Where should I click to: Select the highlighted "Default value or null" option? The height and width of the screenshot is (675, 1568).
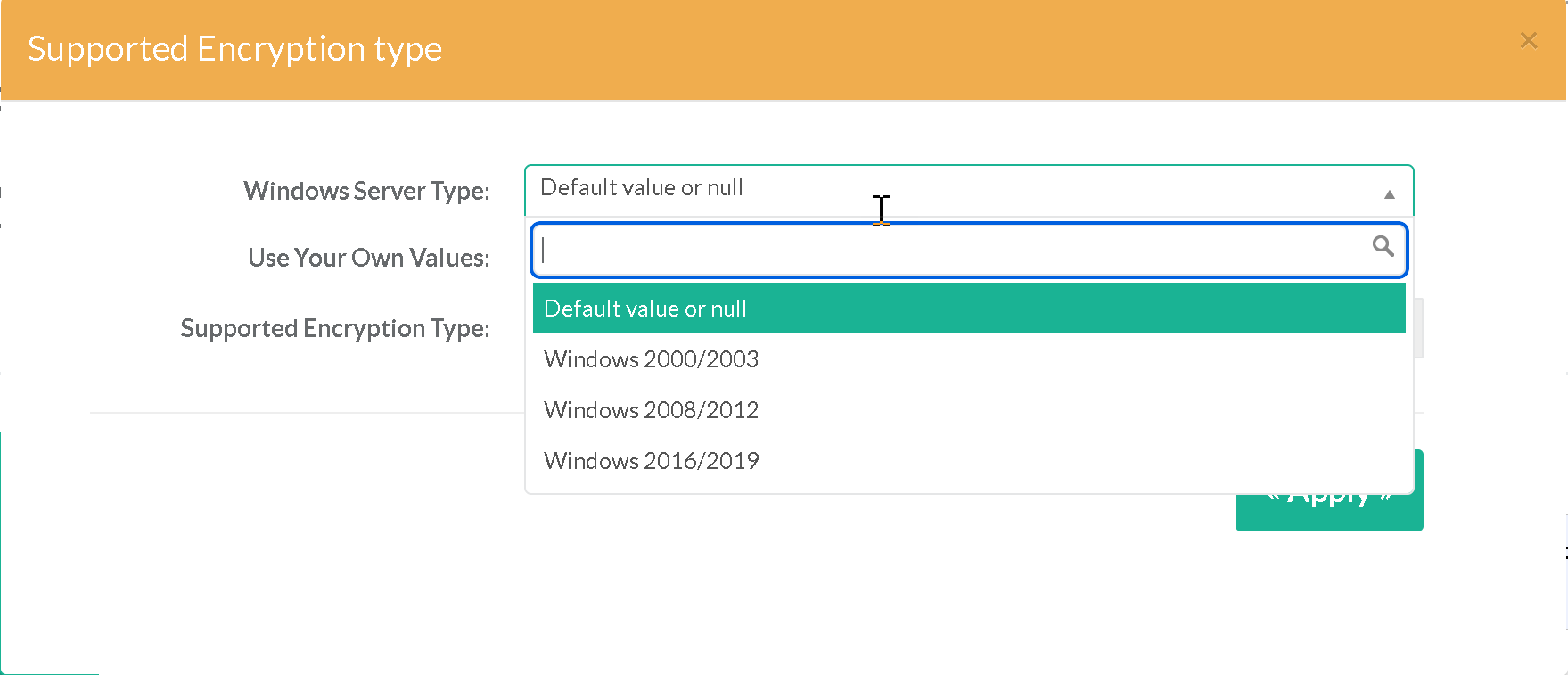(x=968, y=309)
